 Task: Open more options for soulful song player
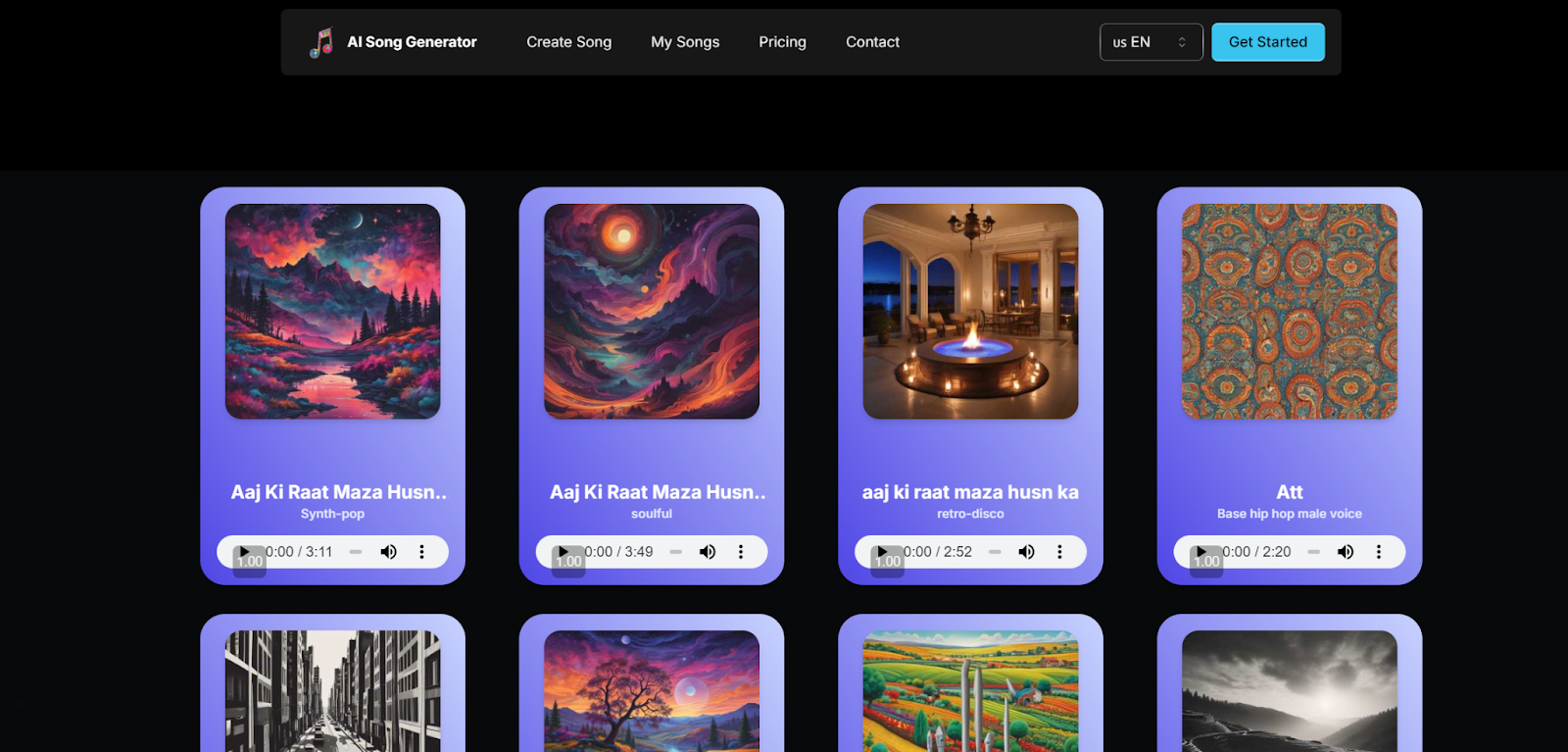[x=741, y=552]
